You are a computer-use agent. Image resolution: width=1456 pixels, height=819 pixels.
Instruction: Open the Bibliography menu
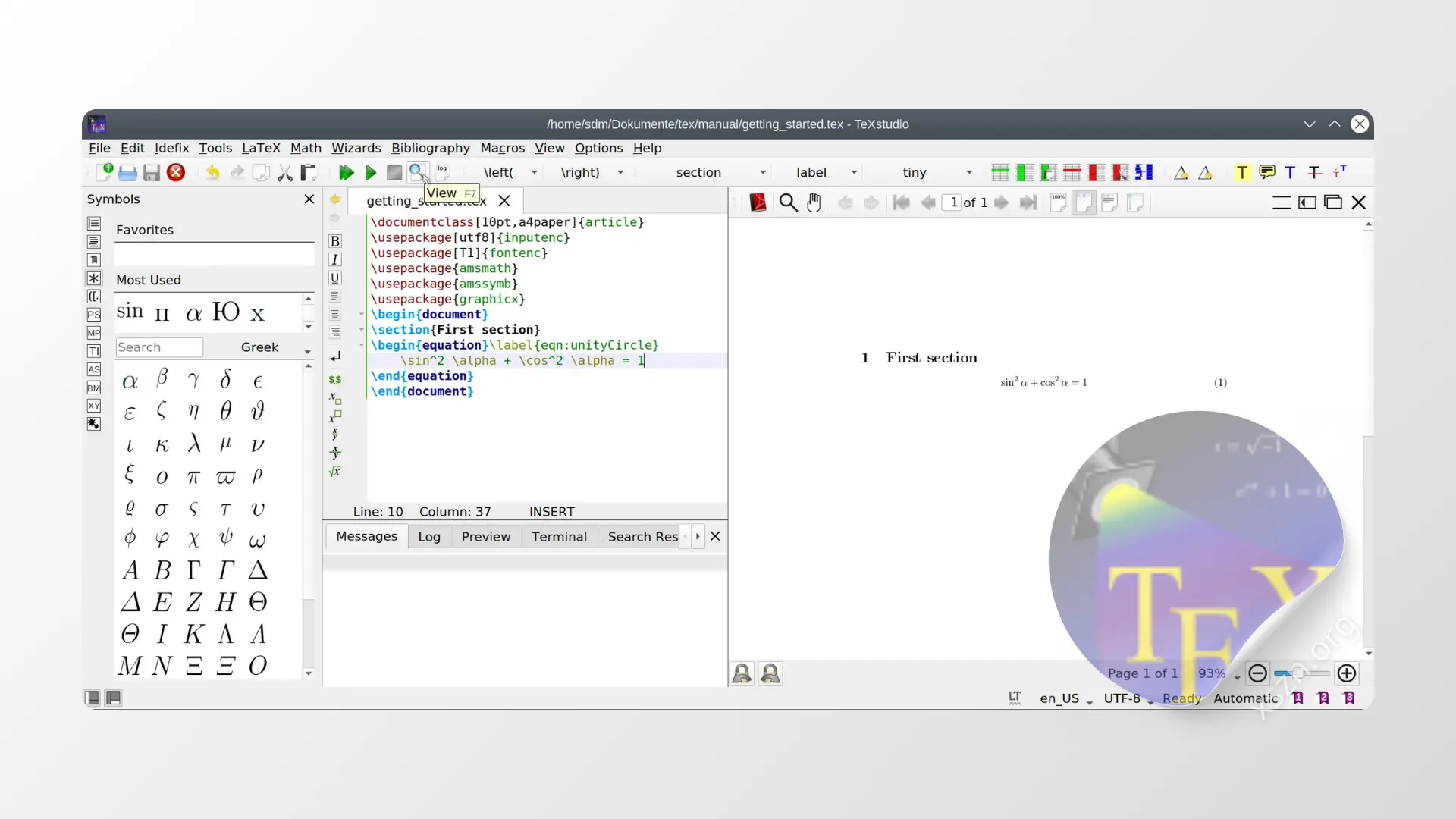point(430,148)
